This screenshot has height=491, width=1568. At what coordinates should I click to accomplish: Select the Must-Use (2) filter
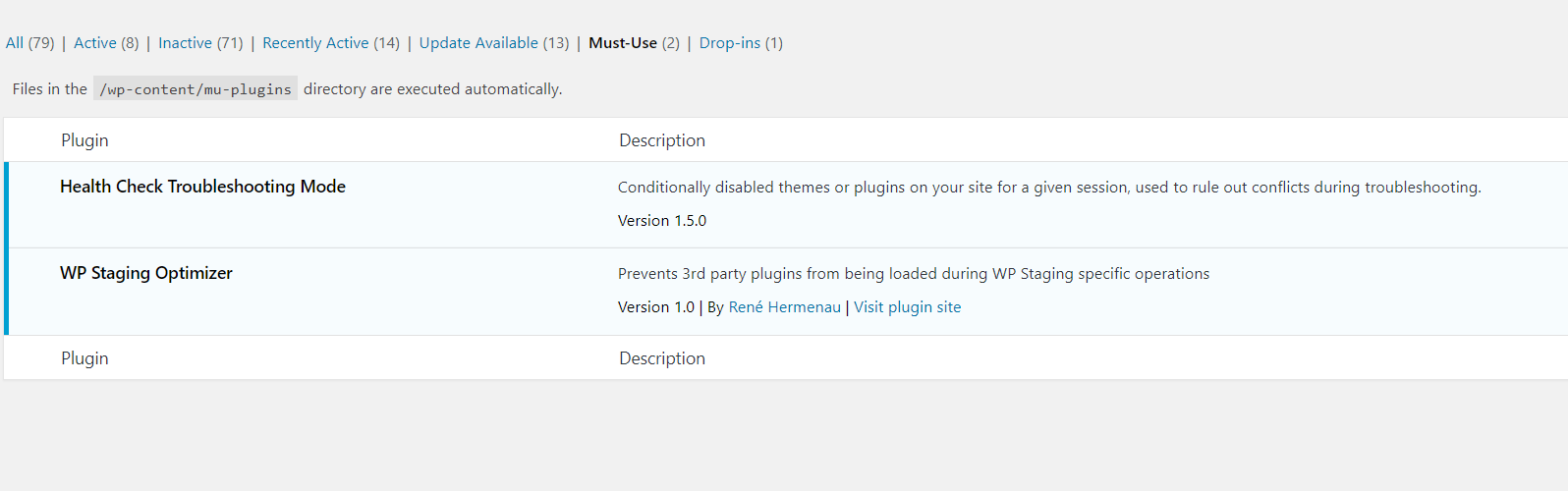(x=634, y=43)
